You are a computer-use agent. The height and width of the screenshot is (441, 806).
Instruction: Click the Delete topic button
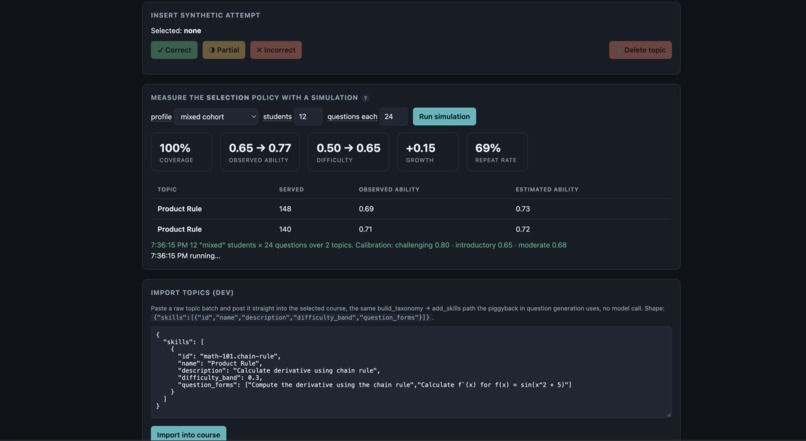pos(640,50)
